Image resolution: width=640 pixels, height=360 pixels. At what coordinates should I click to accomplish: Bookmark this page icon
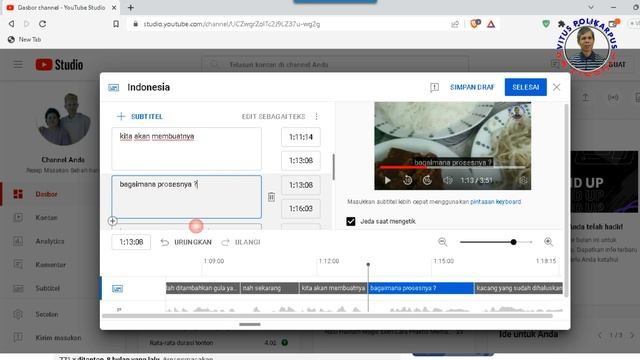116,24
